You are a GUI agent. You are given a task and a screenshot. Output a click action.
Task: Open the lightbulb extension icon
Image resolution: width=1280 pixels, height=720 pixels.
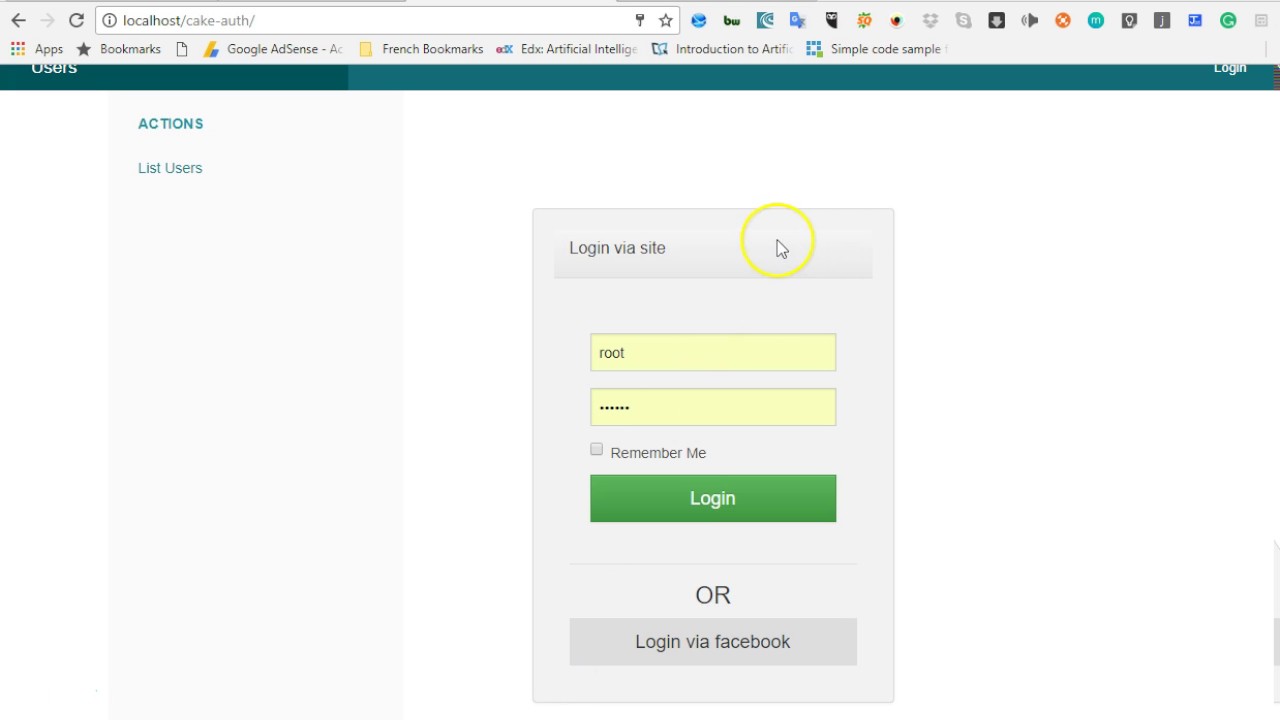[x=1129, y=20]
